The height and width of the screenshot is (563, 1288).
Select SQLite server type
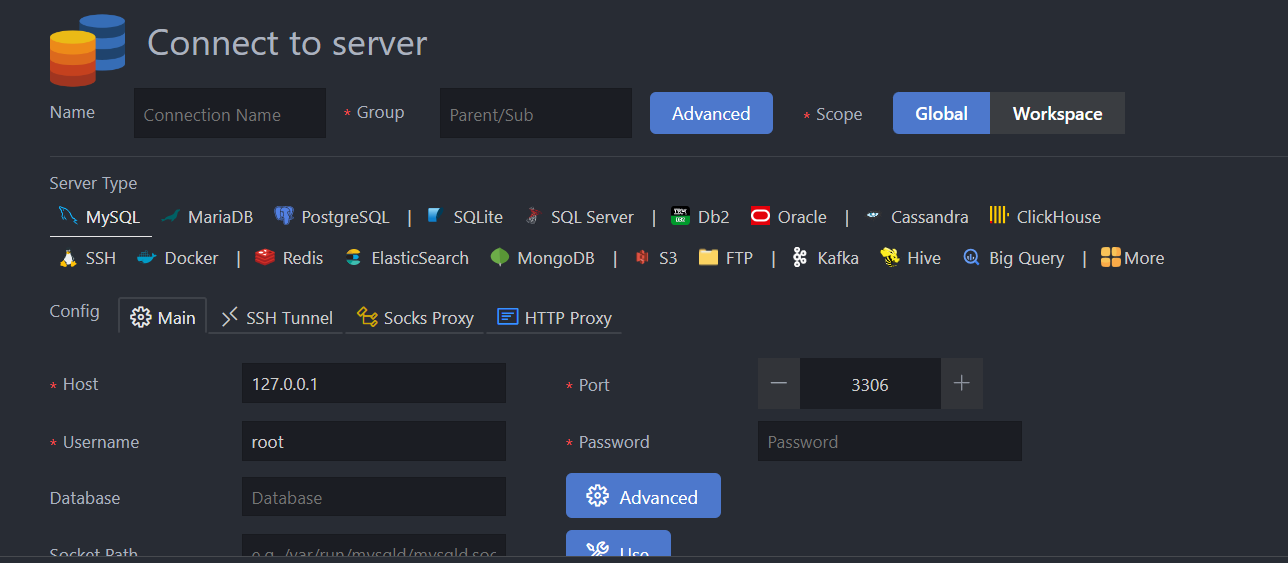coord(464,217)
